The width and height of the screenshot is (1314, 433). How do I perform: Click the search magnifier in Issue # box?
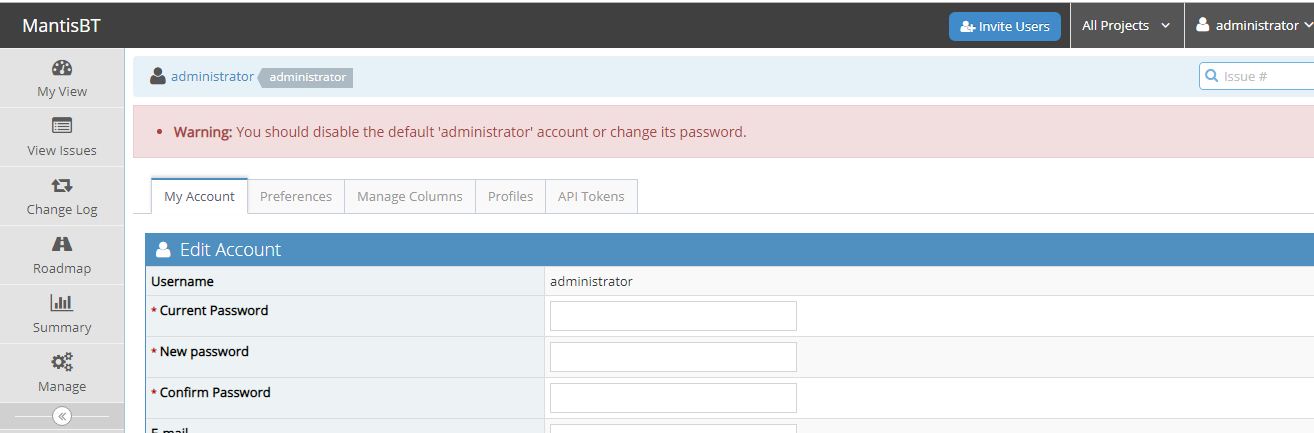[x=1212, y=76]
